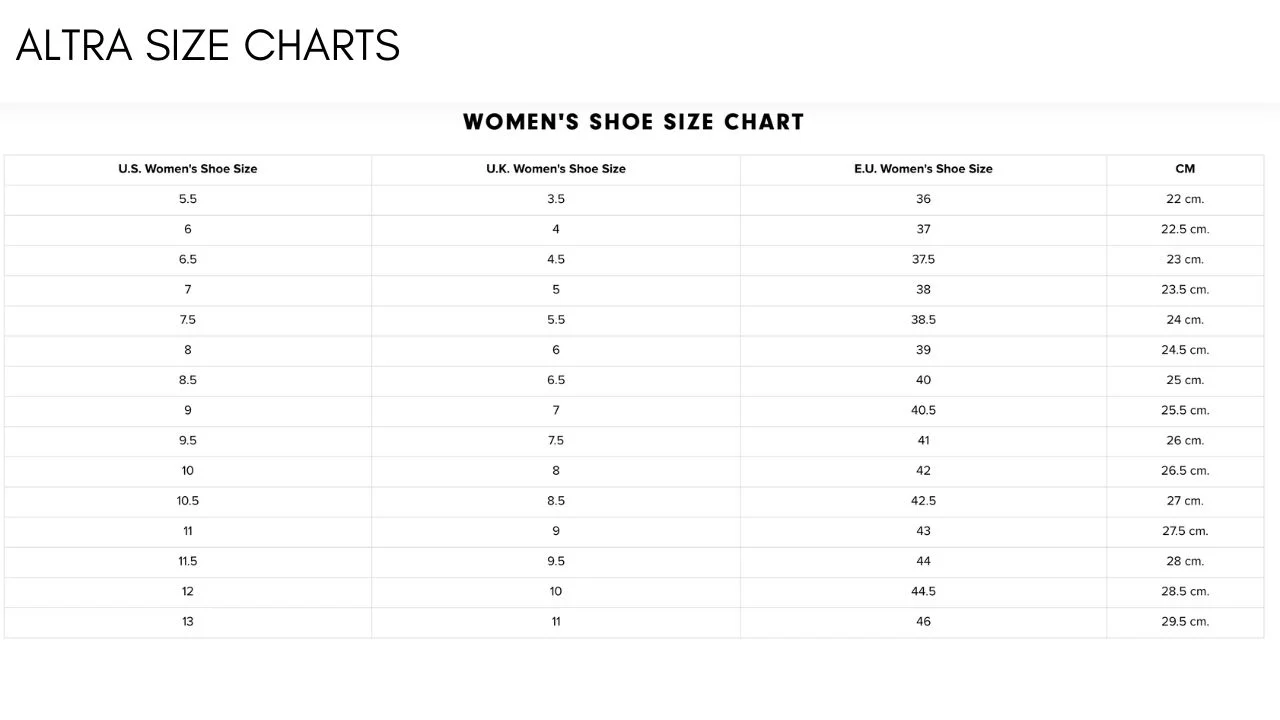Select the E.U. Women's Shoe Size column header
This screenshot has height=720, width=1280.
(923, 169)
